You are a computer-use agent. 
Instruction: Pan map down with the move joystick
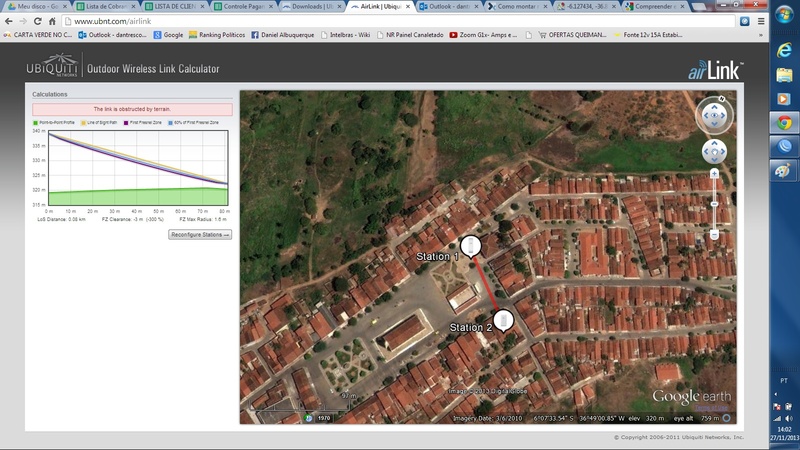point(714,160)
